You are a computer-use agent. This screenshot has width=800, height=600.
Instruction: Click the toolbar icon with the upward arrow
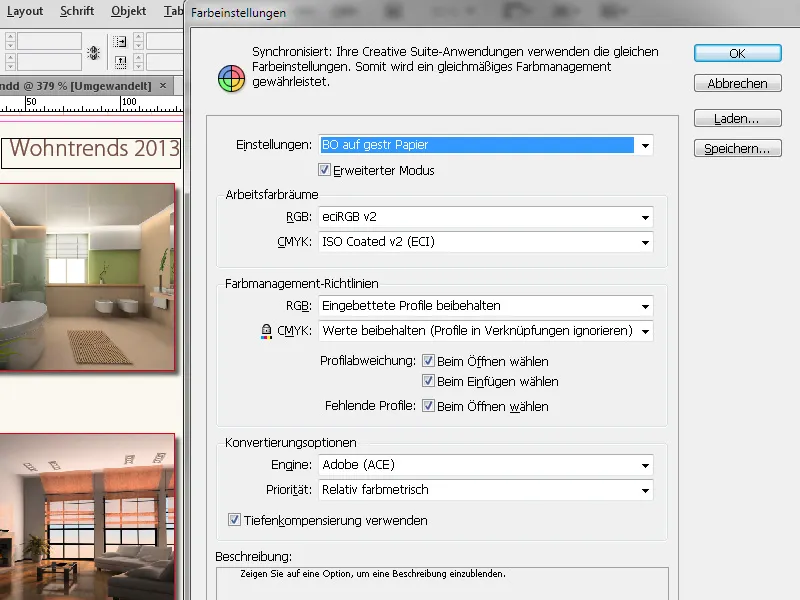click(120, 60)
